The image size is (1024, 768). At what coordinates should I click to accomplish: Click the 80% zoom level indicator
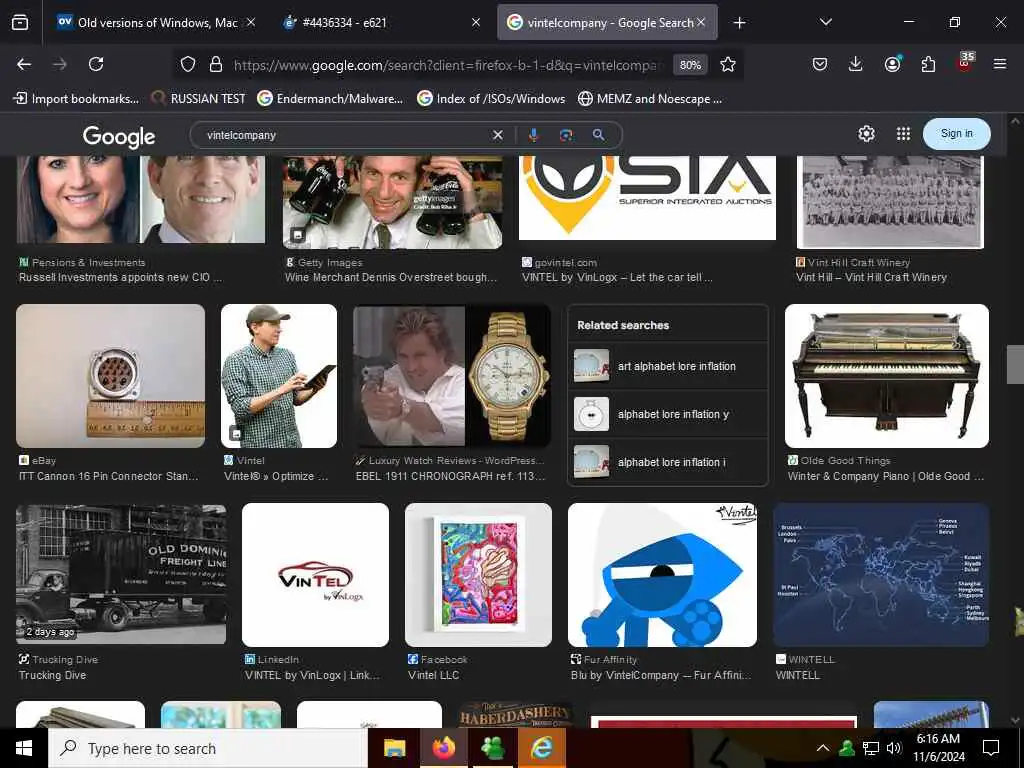pyautogui.click(x=690, y=65)
